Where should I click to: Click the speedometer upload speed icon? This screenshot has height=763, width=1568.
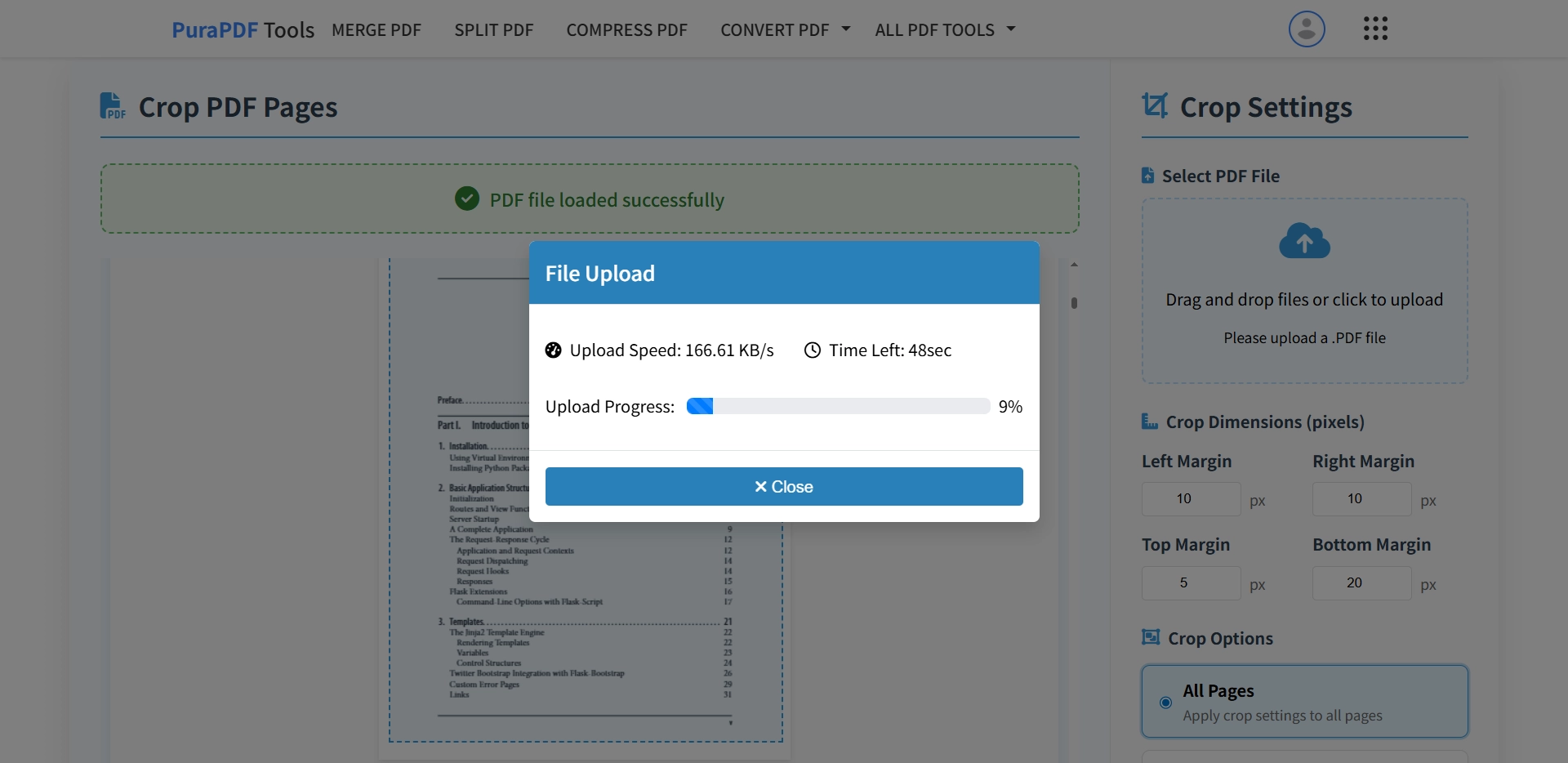tap(554, 350)
